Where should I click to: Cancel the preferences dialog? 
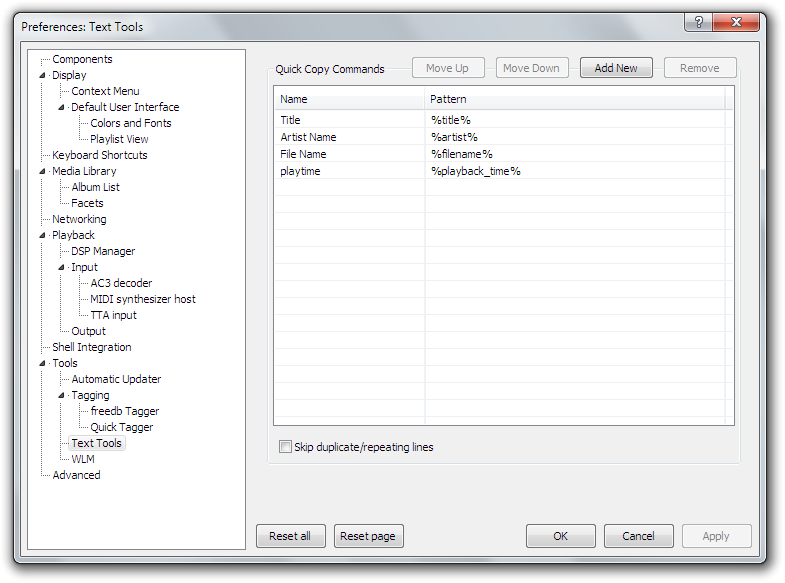[638, 536]
